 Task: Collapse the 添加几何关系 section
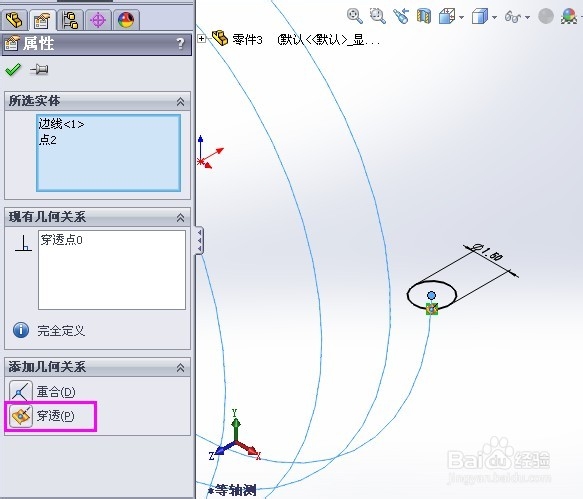click(180, 367)
